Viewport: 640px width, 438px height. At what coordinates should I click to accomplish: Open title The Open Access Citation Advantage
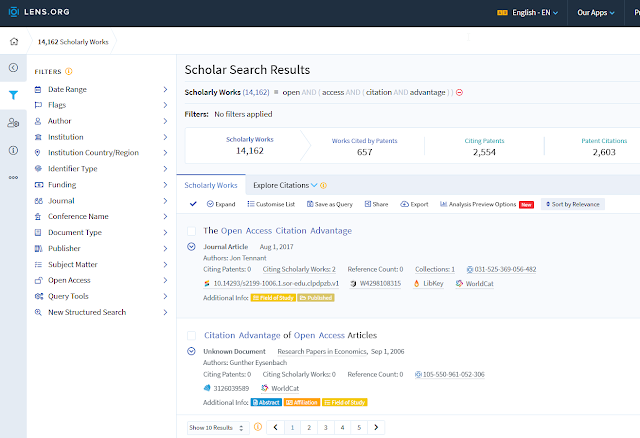tap(278, 231)
